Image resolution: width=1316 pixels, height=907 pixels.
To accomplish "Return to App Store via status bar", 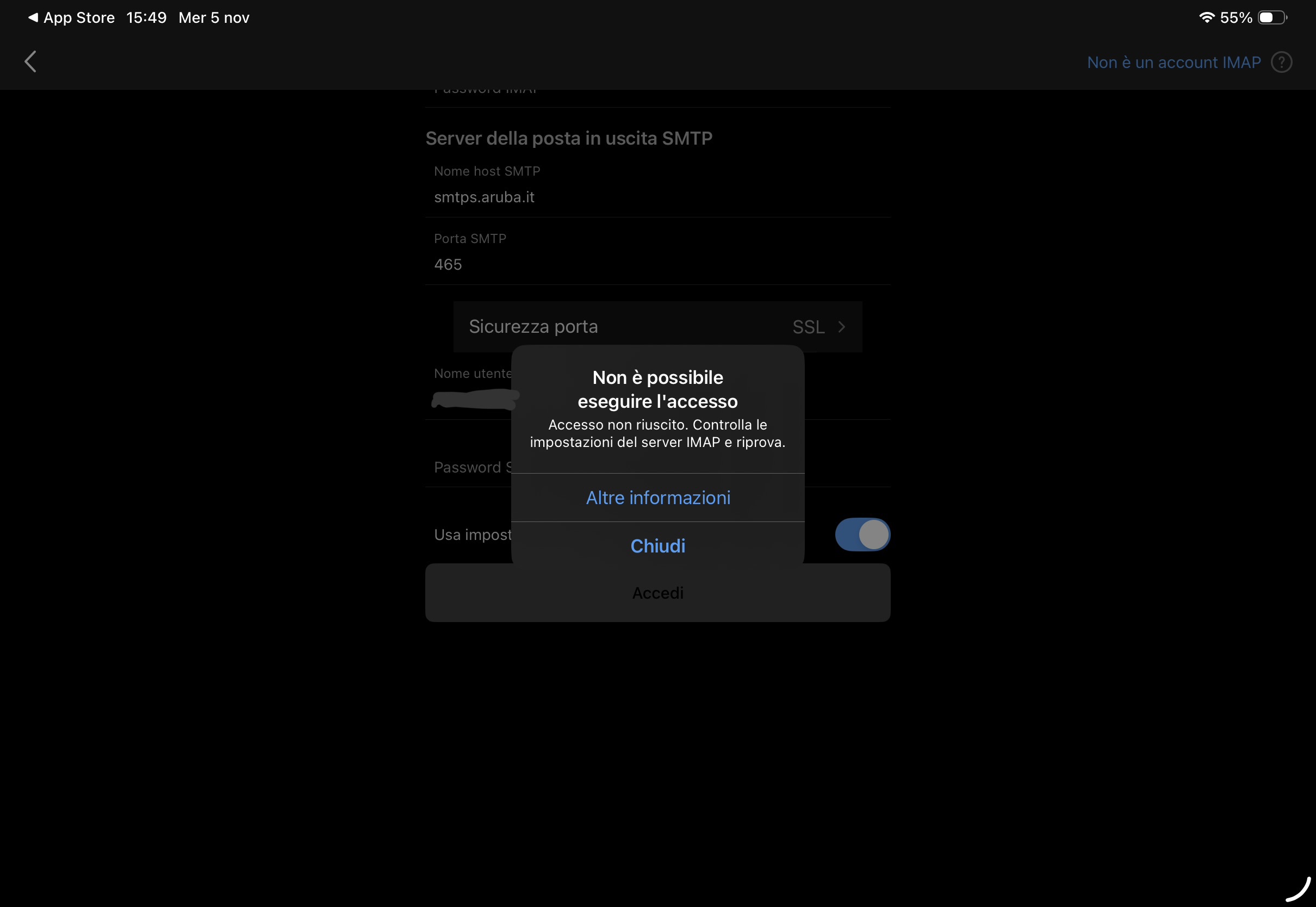I will [72, 17].
